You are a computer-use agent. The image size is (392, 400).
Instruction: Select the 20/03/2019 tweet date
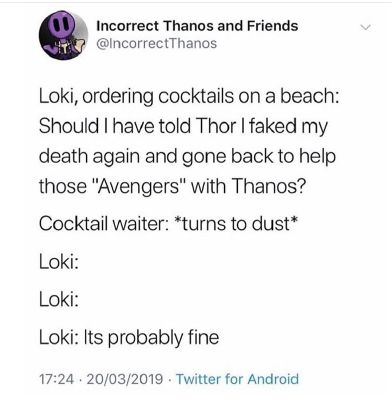(125, 379)
